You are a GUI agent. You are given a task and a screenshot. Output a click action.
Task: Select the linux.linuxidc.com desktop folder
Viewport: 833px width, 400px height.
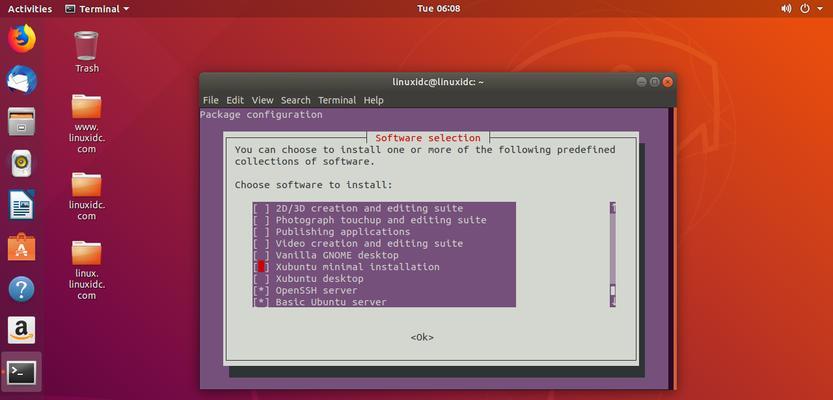click(x=87, y=269)
